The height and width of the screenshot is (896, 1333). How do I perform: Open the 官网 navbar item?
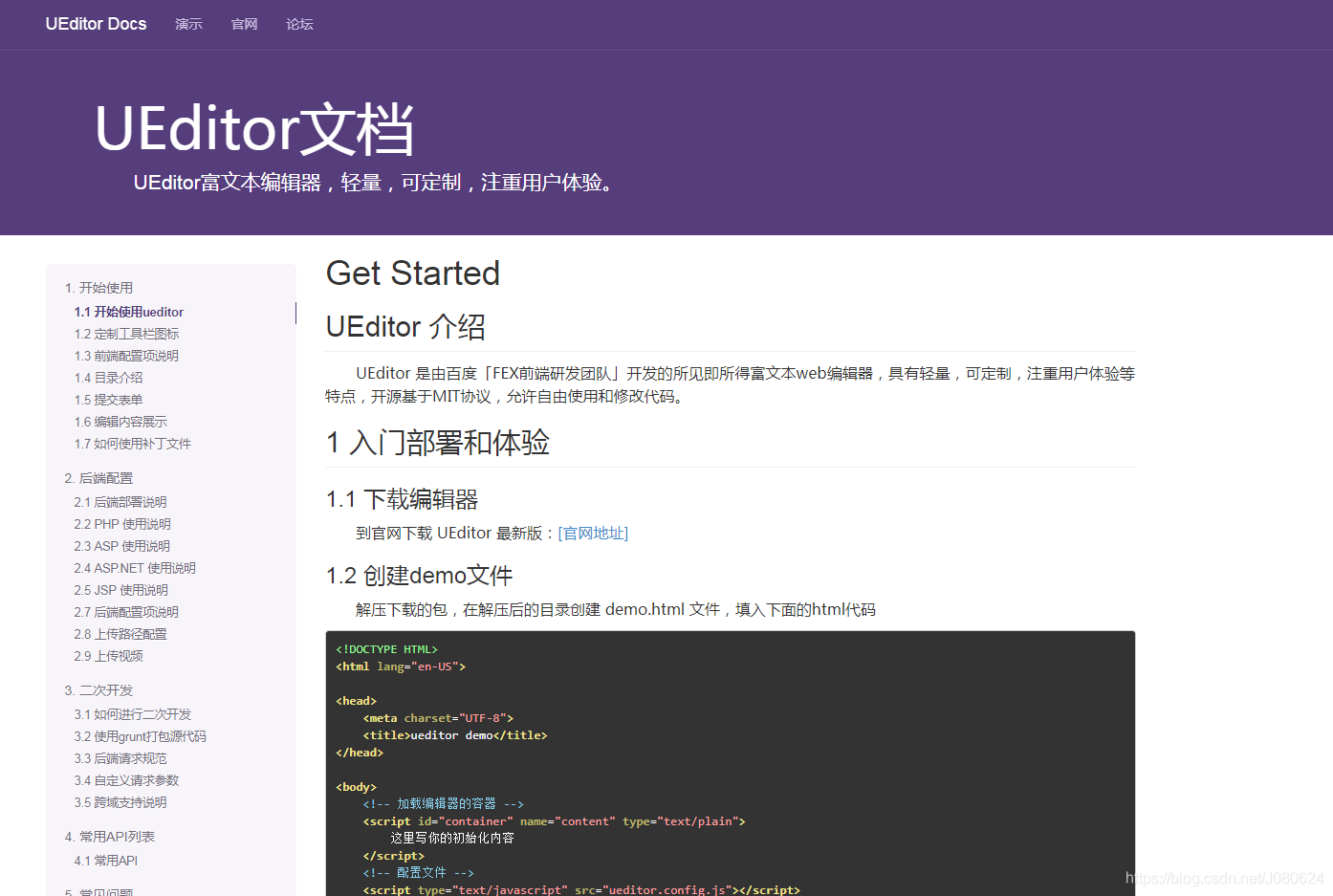[x=244, y=24]
